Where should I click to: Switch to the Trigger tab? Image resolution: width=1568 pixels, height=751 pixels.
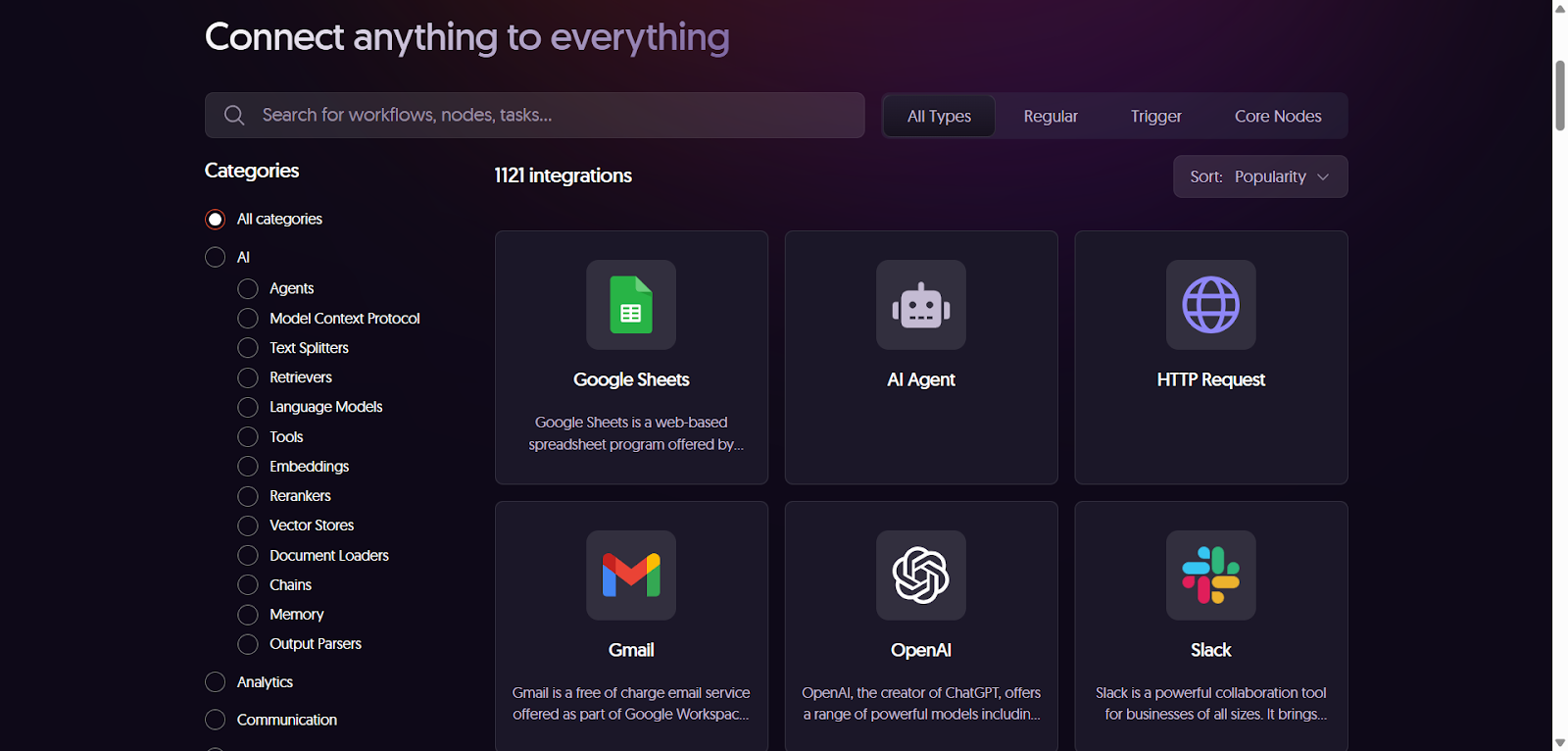[1156, 116]
